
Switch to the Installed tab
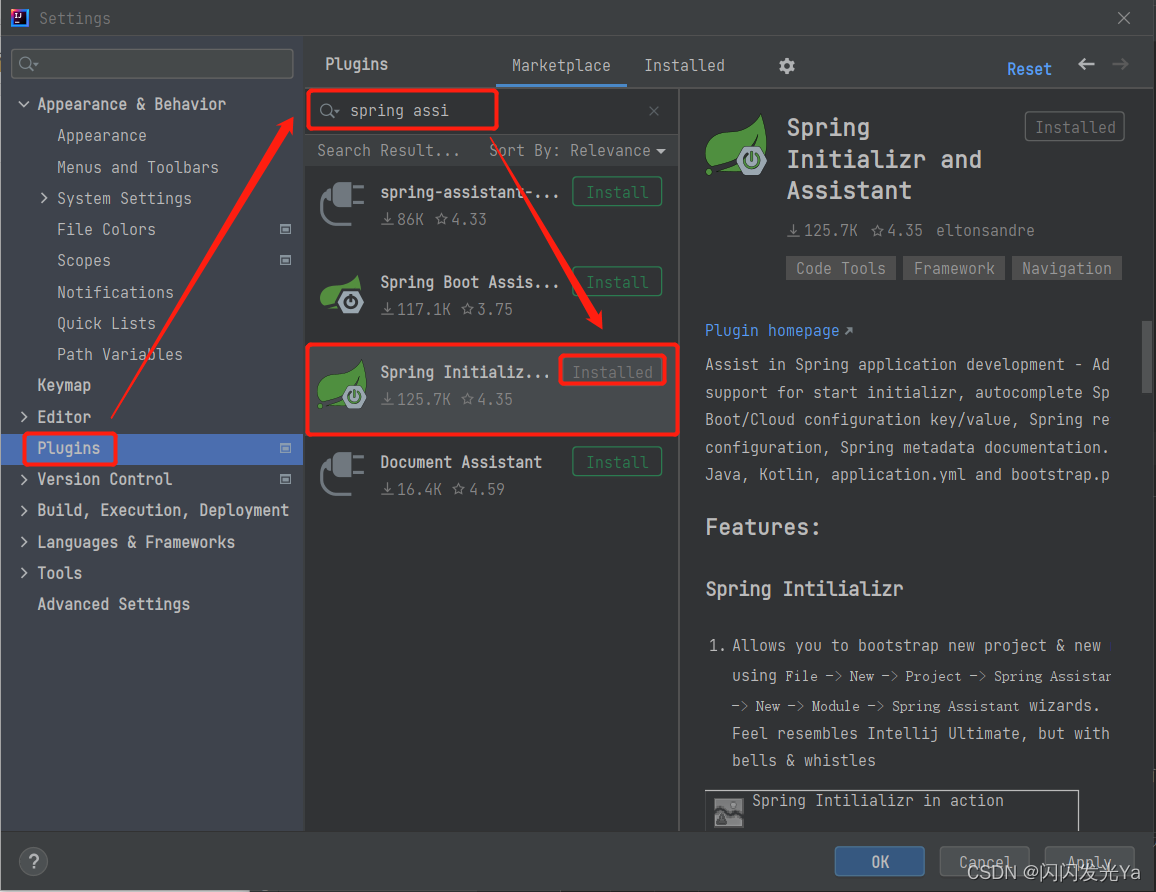click(x=684, y=66)
